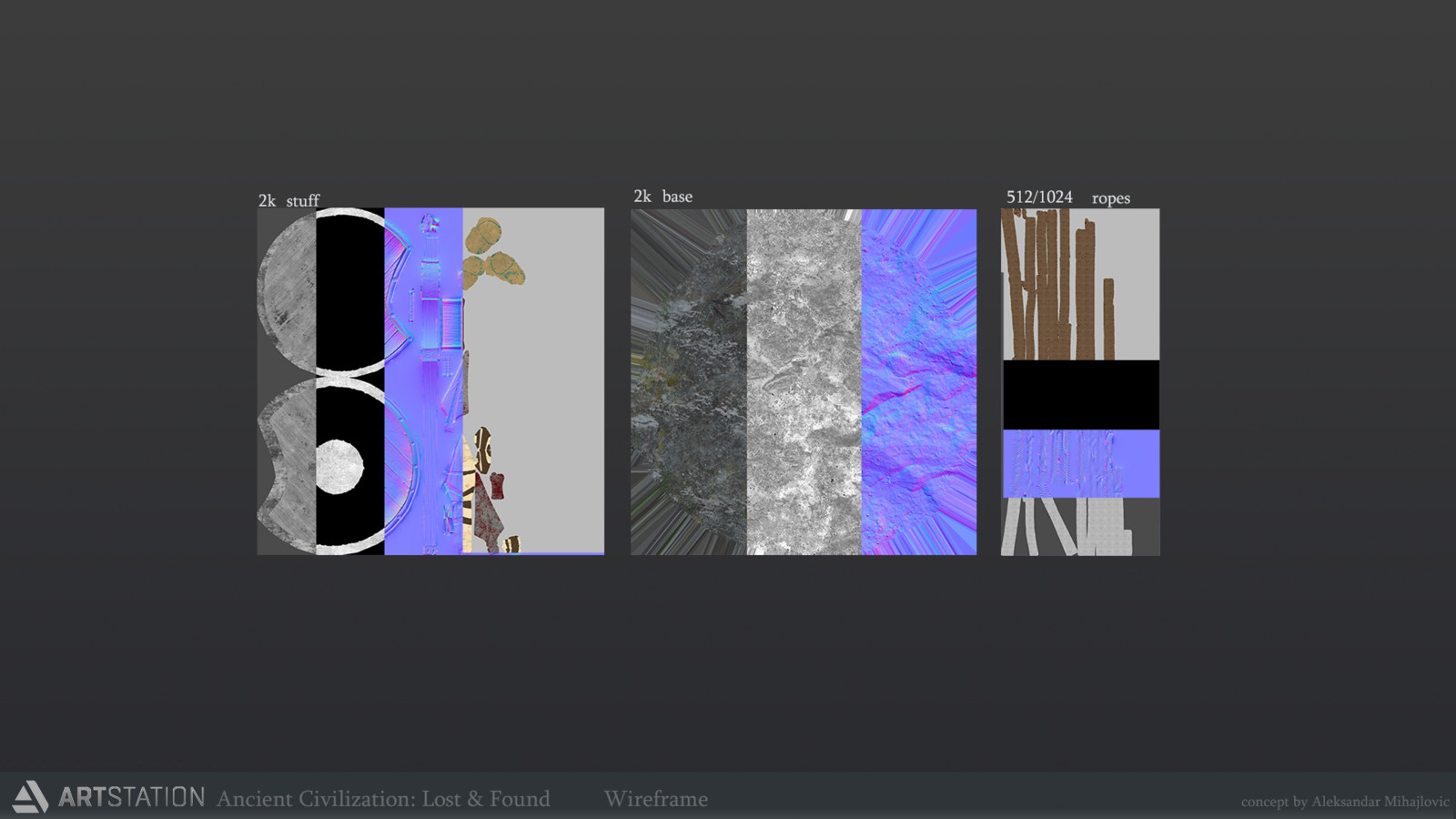Click the 'Wireframe' caption text

[656, 799]
